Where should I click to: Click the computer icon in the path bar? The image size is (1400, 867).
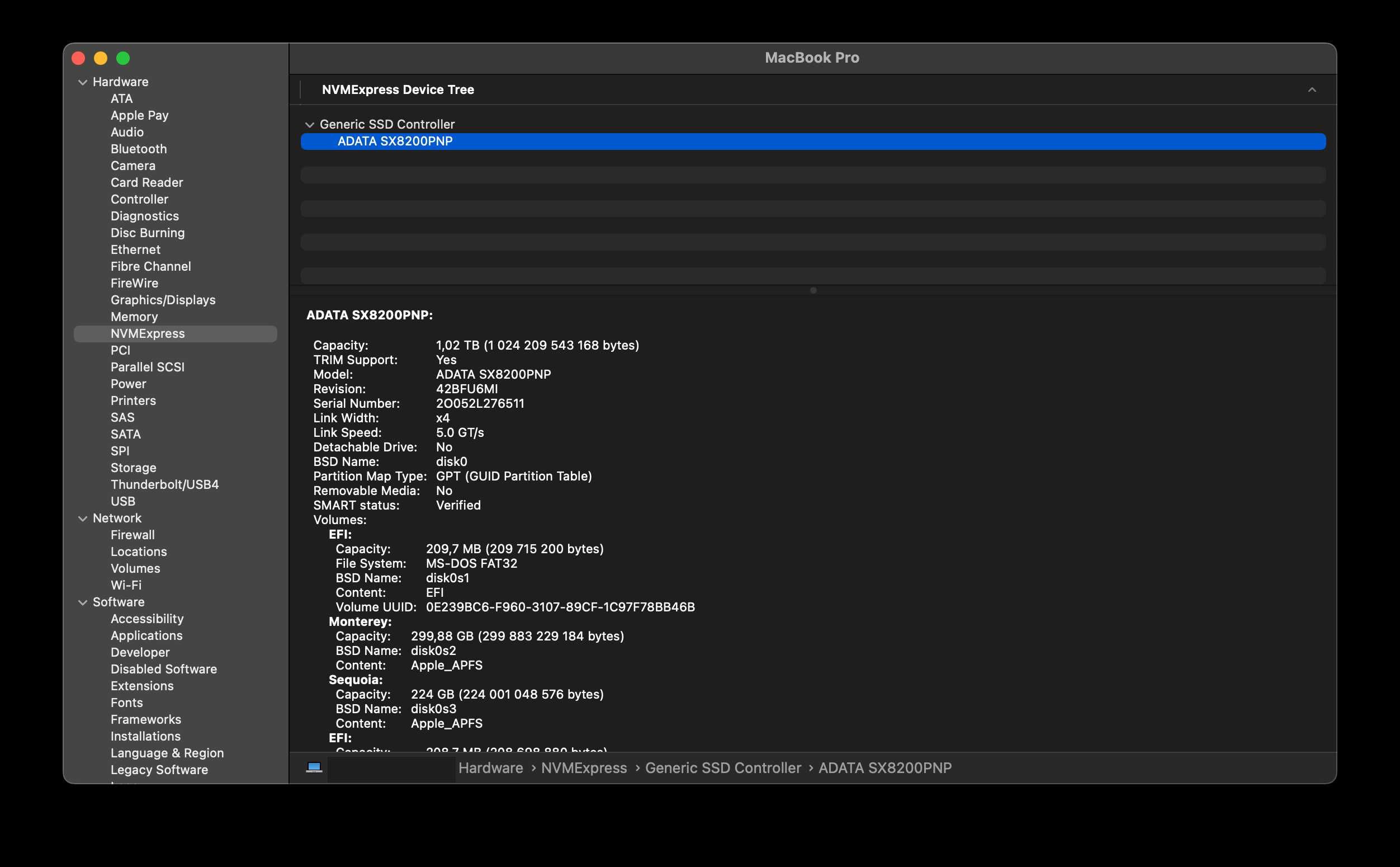(314, 767)
